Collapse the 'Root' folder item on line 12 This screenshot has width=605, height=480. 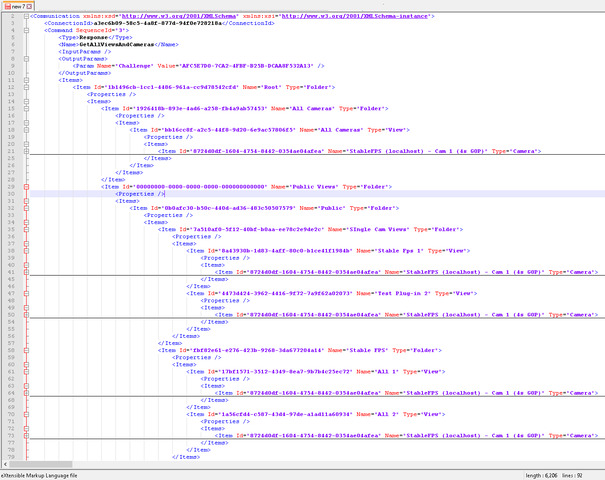(x=26, y=87)
